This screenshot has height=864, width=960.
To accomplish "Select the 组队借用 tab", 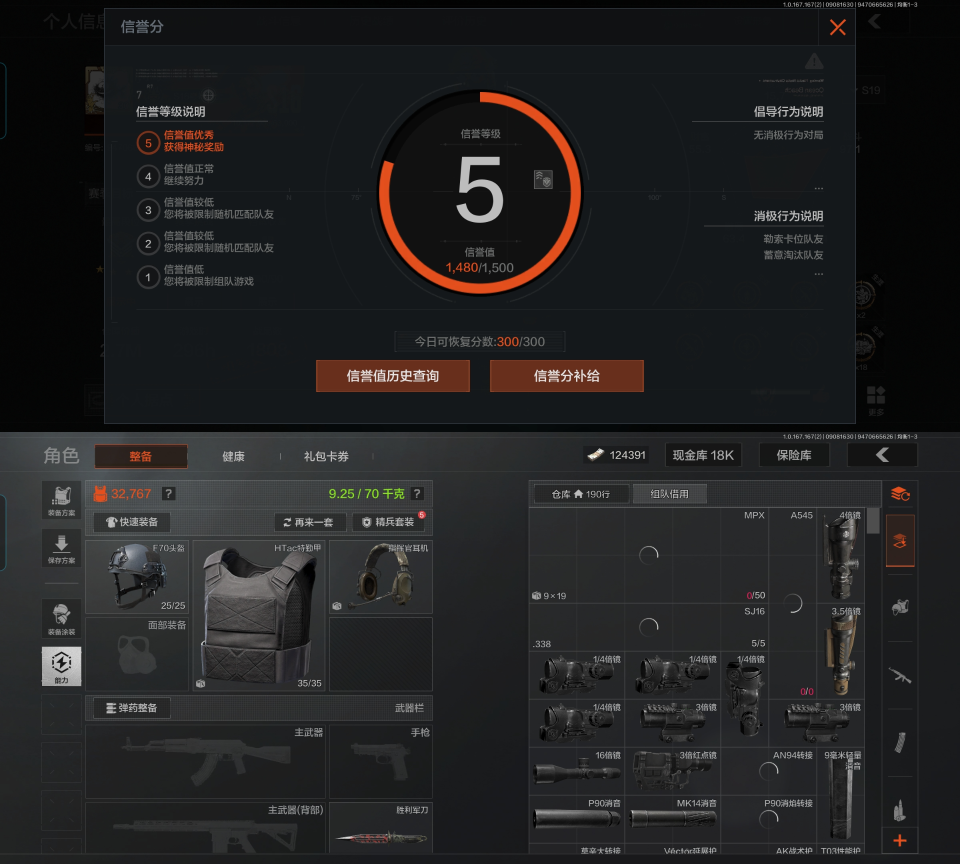I will click(669, 494).
